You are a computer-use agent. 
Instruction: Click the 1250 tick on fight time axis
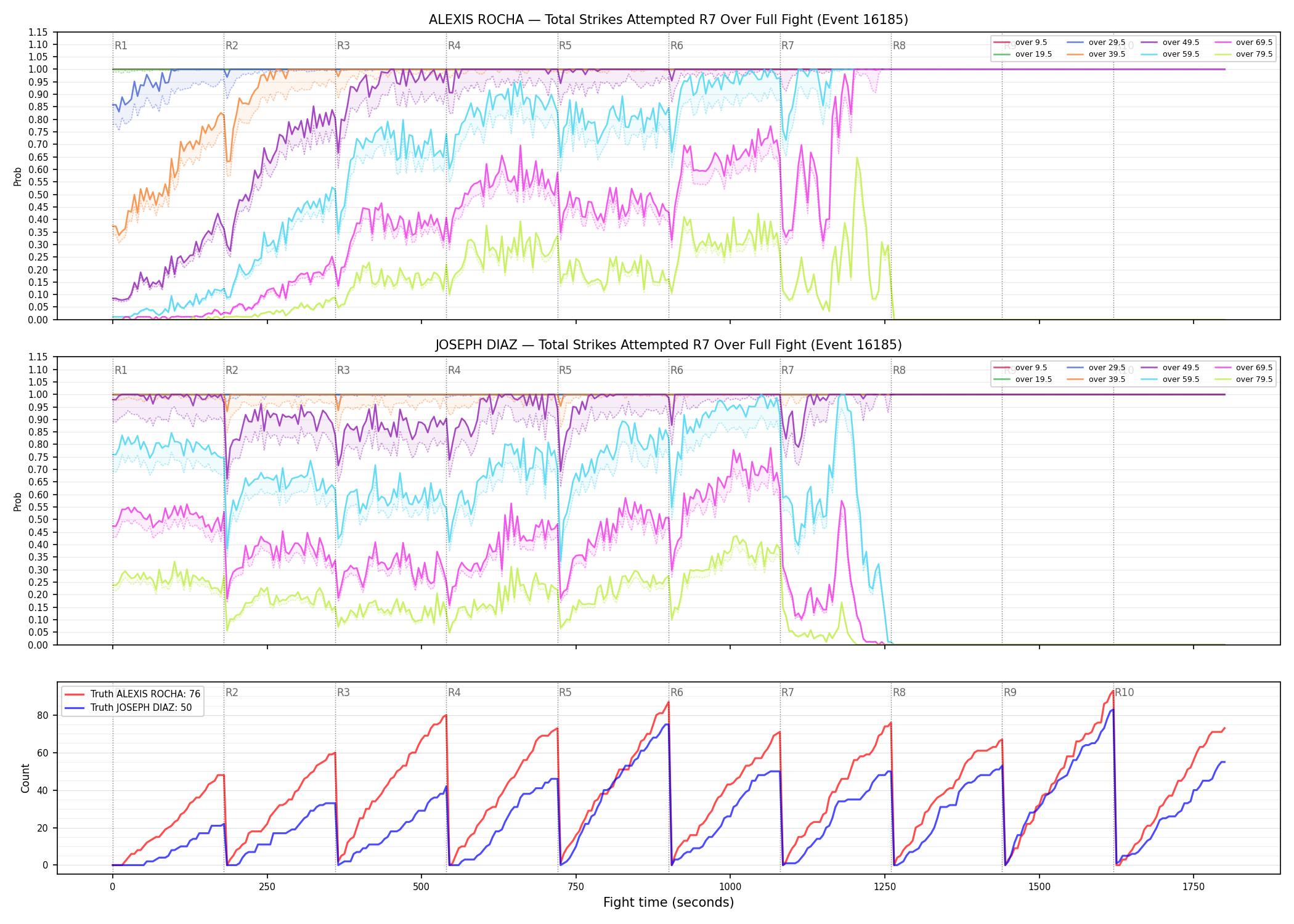tap(885, 887)
